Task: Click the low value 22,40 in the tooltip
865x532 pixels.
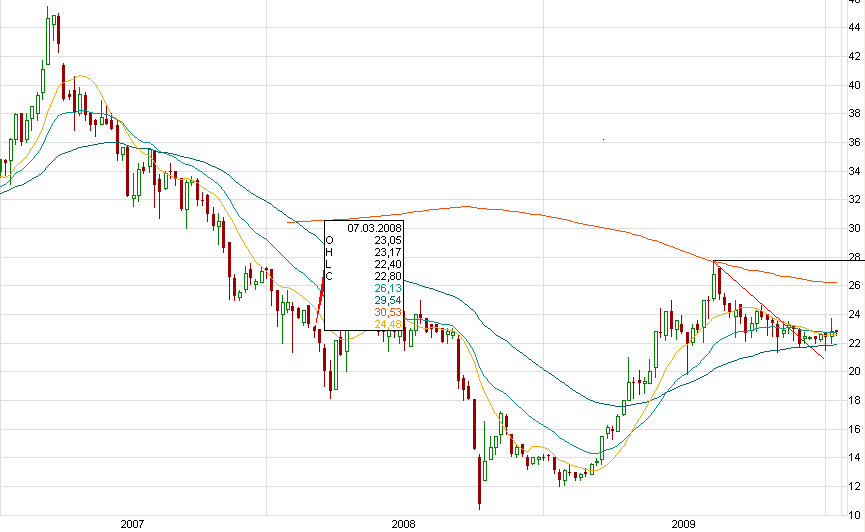Action: click(388, 264)
